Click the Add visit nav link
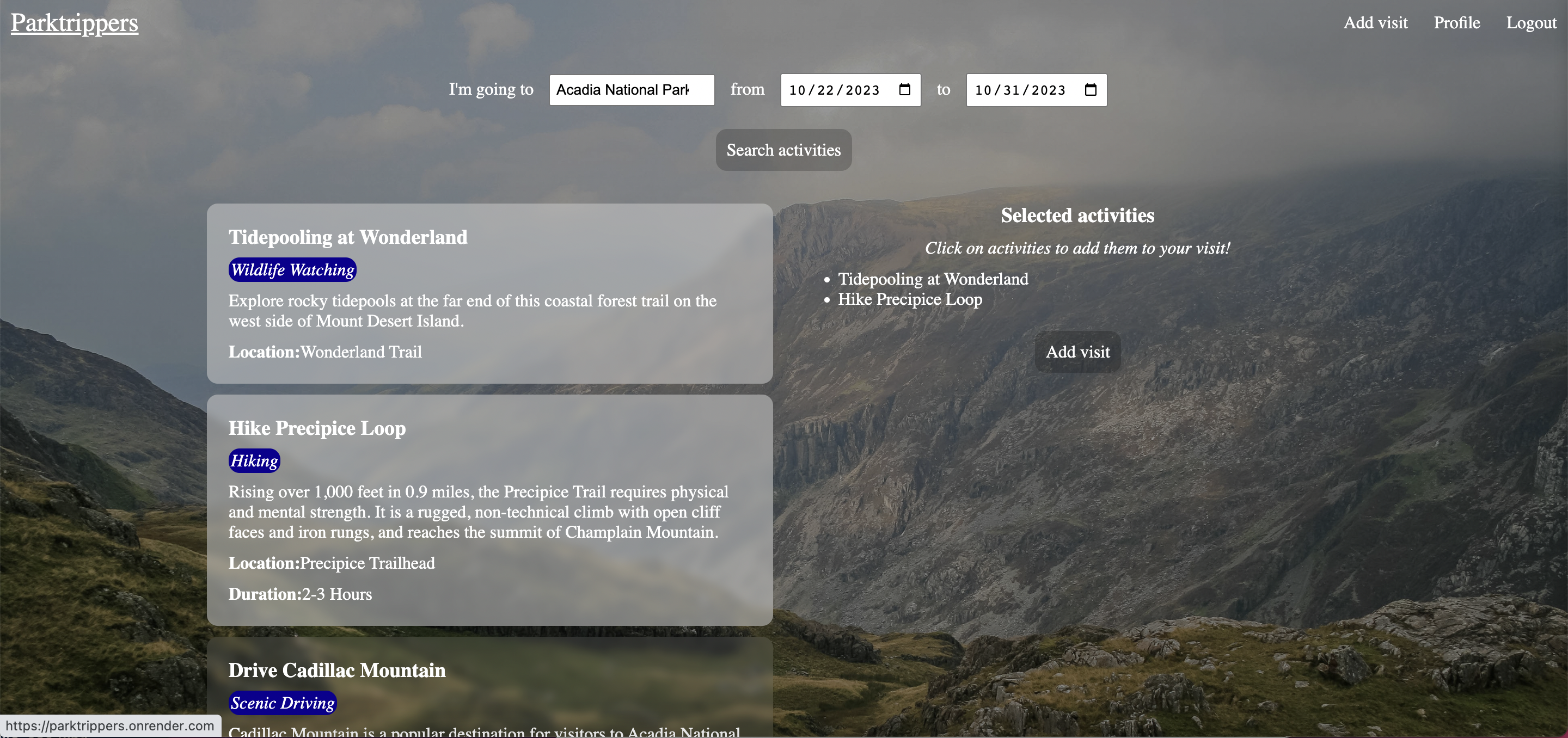Viewport: 1568px width, 738px height. click(1375, 22)
